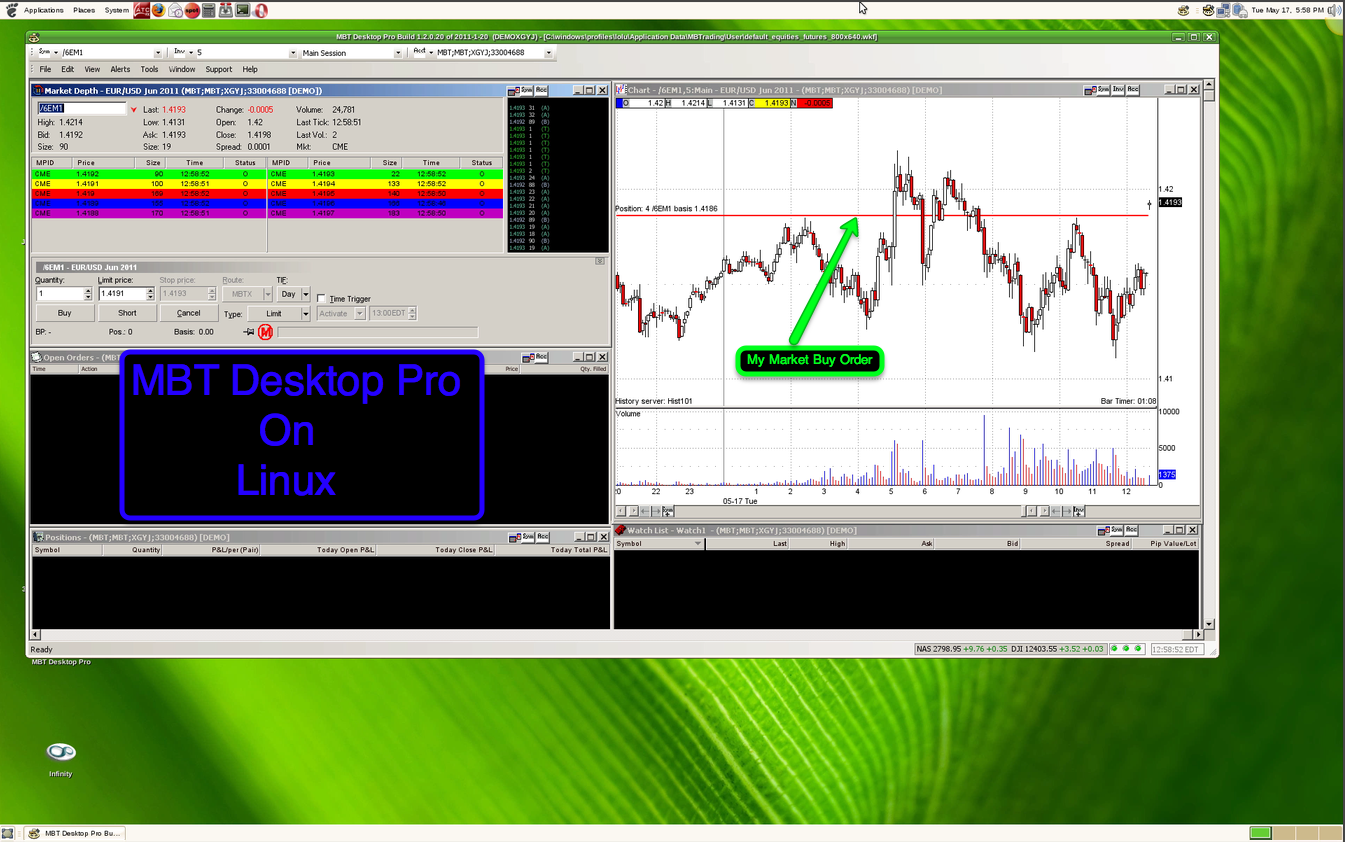
Task: Open the Window menu
Action: 182,70
